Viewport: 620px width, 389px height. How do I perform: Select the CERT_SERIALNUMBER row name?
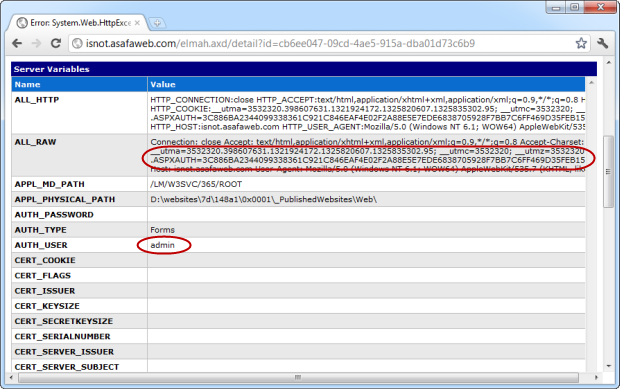point(62,336)
